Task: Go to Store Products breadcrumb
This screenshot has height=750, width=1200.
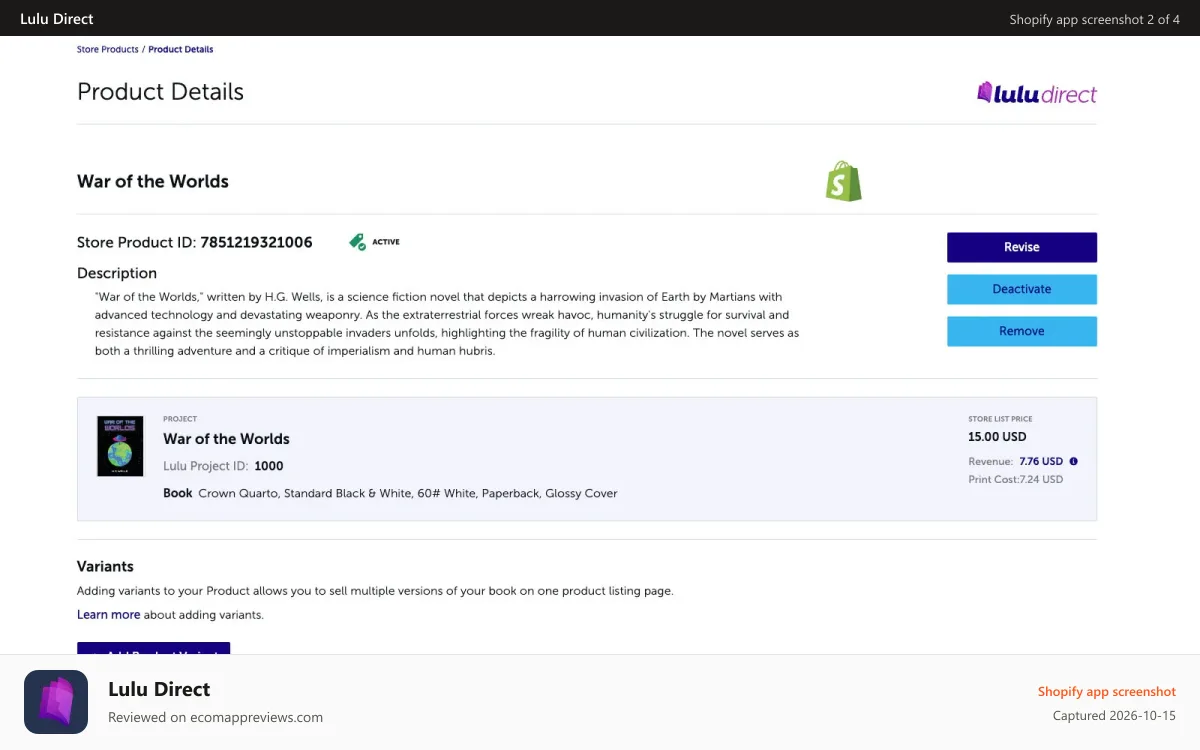Action: click(108, 49)
